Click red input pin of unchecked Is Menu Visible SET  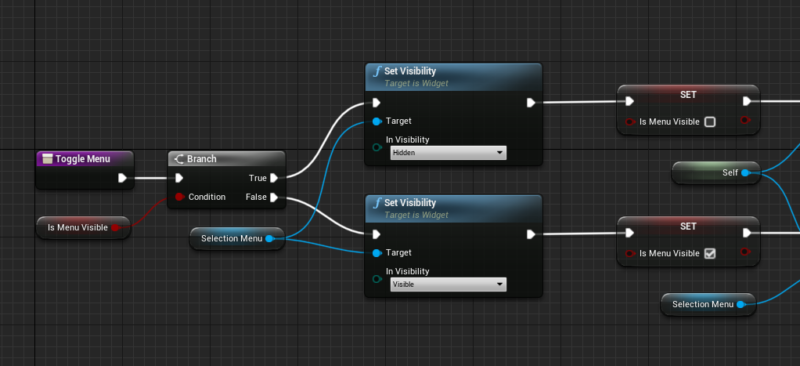(630, 122)
